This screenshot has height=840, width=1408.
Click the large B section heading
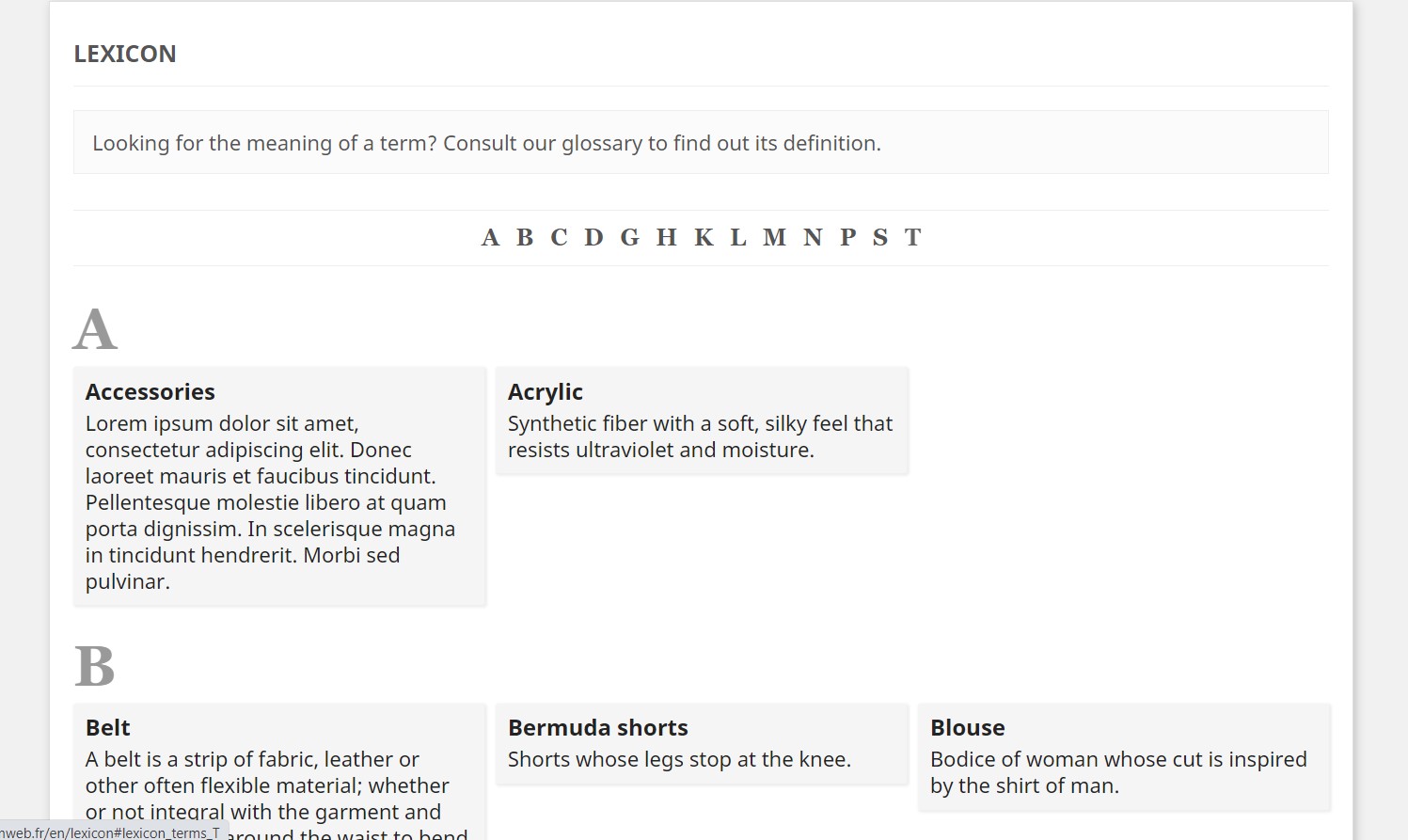(x=95, y=666)
